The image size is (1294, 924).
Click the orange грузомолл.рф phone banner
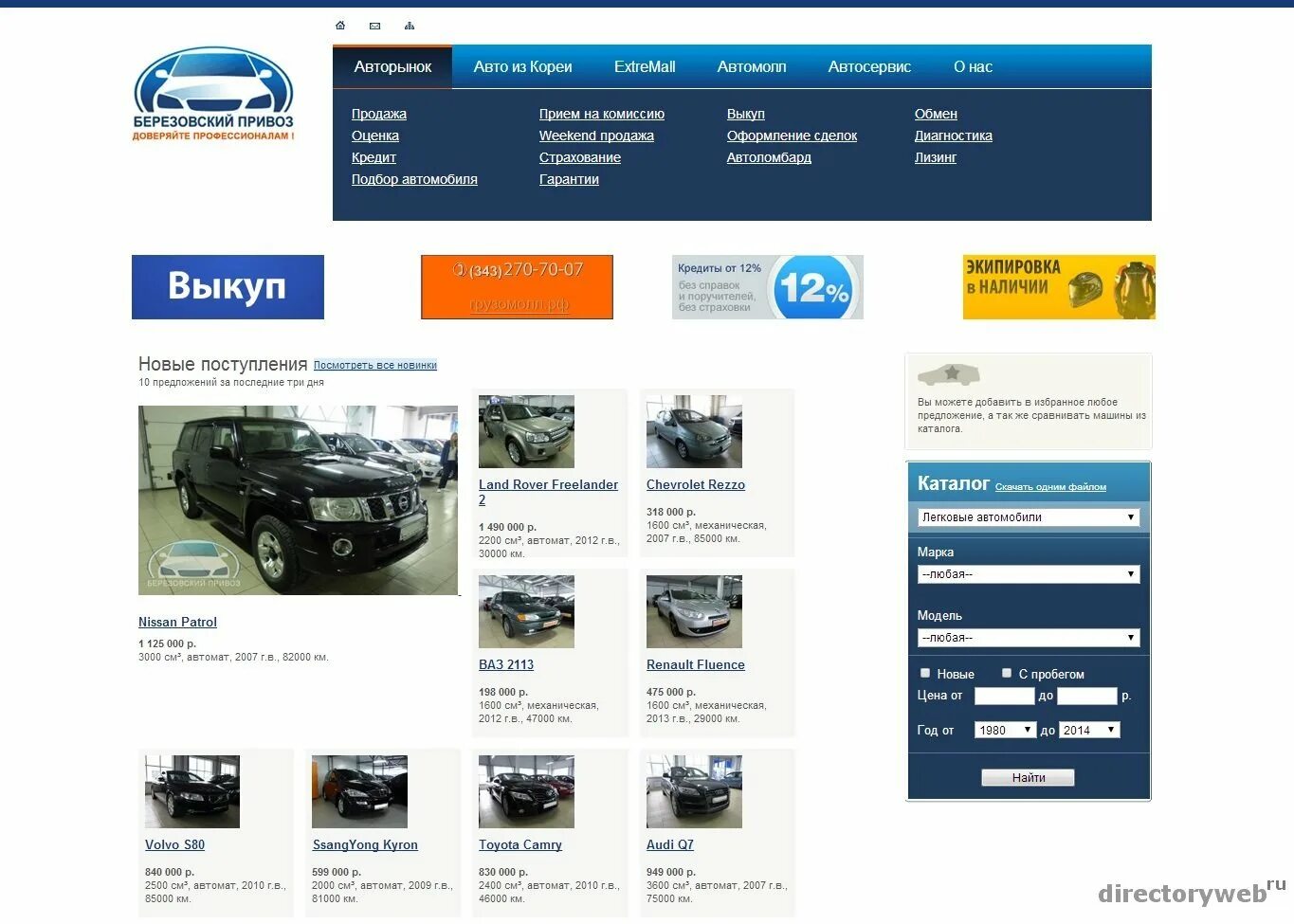517,287
